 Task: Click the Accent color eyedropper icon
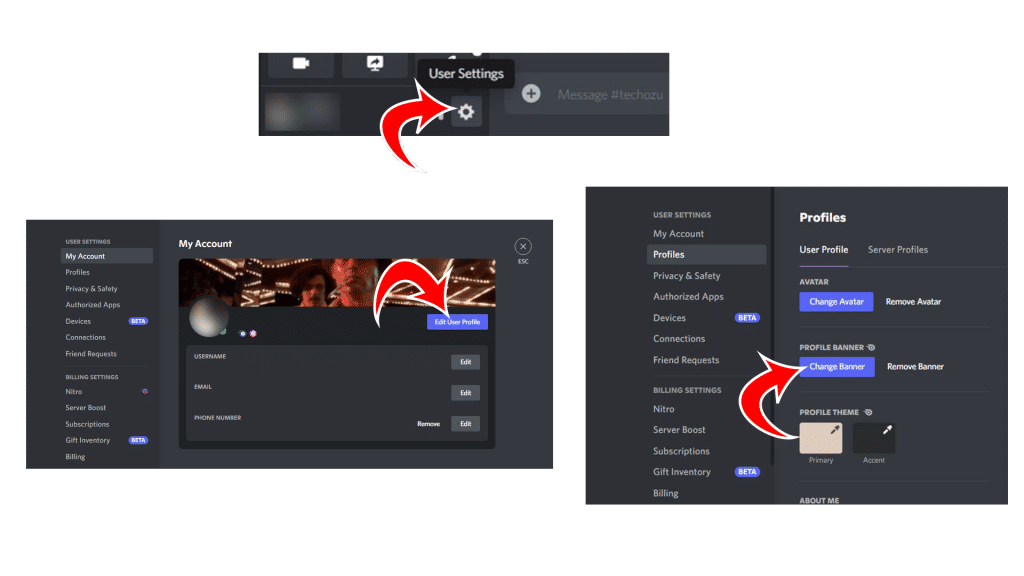tap(887, 429)
